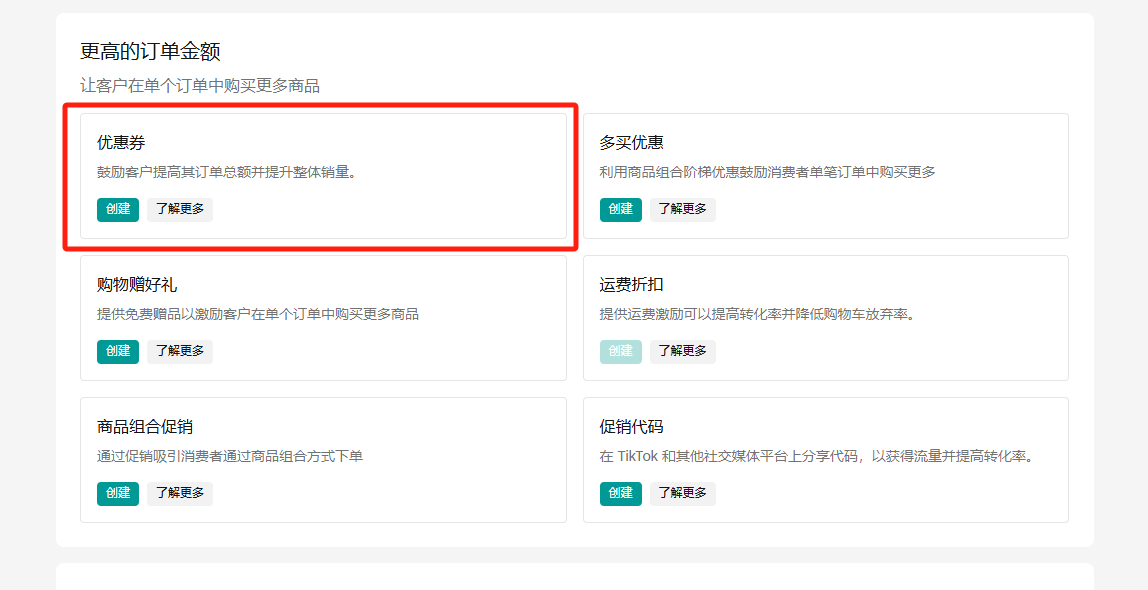
Task: Click the 更高的订单金额 section heading
Action: (x=150, y=51)
